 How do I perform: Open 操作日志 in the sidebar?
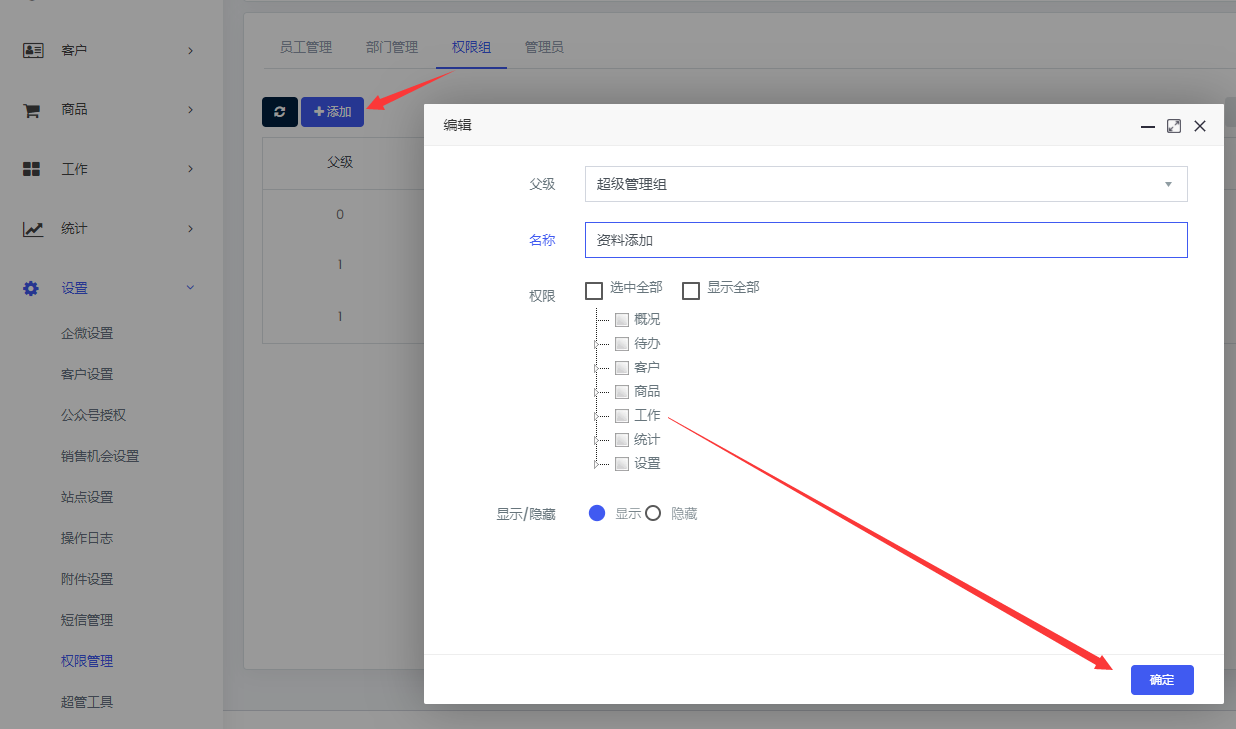tap(87, 538)
